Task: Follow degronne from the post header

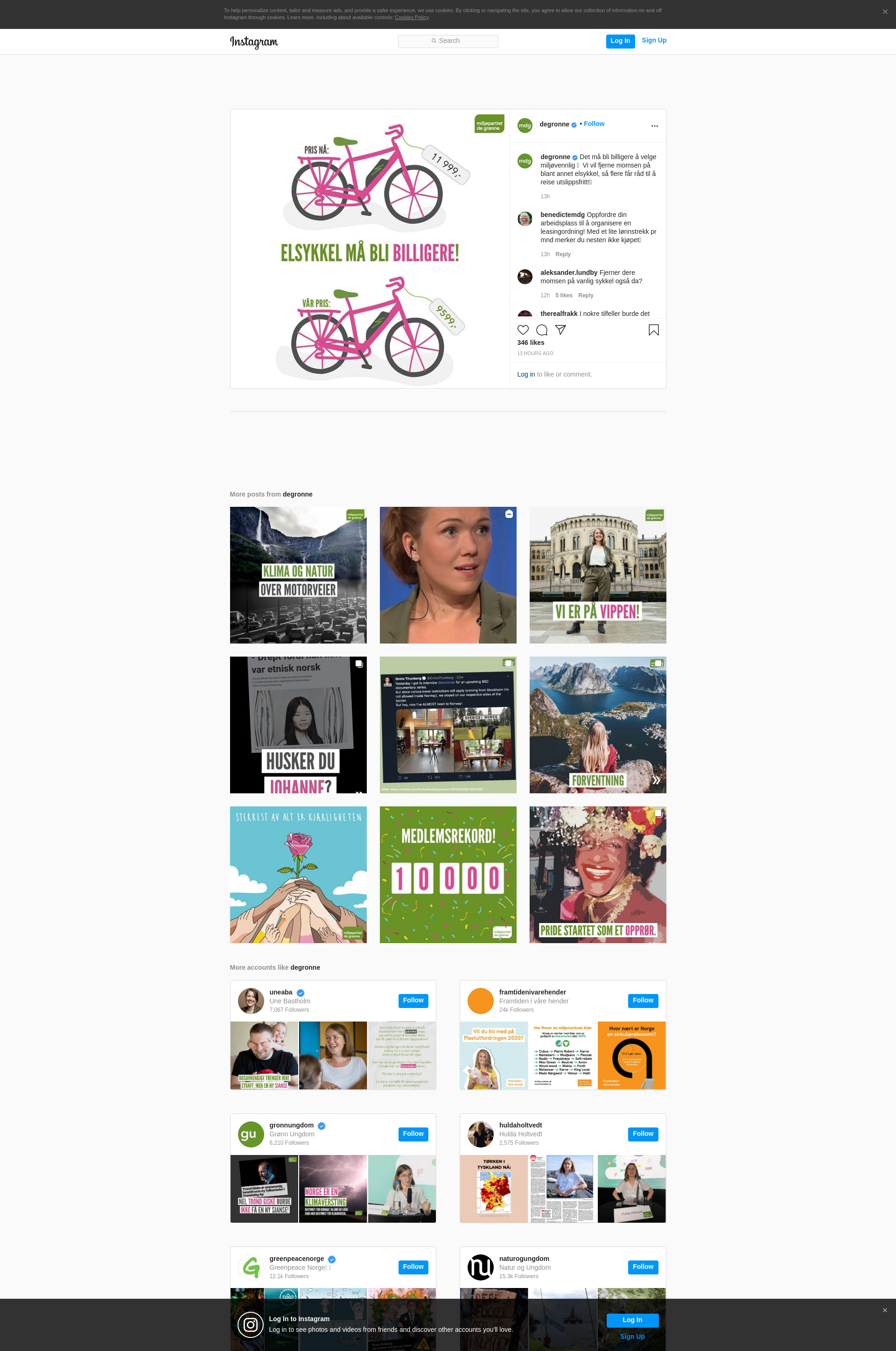Action: [594, 124]
